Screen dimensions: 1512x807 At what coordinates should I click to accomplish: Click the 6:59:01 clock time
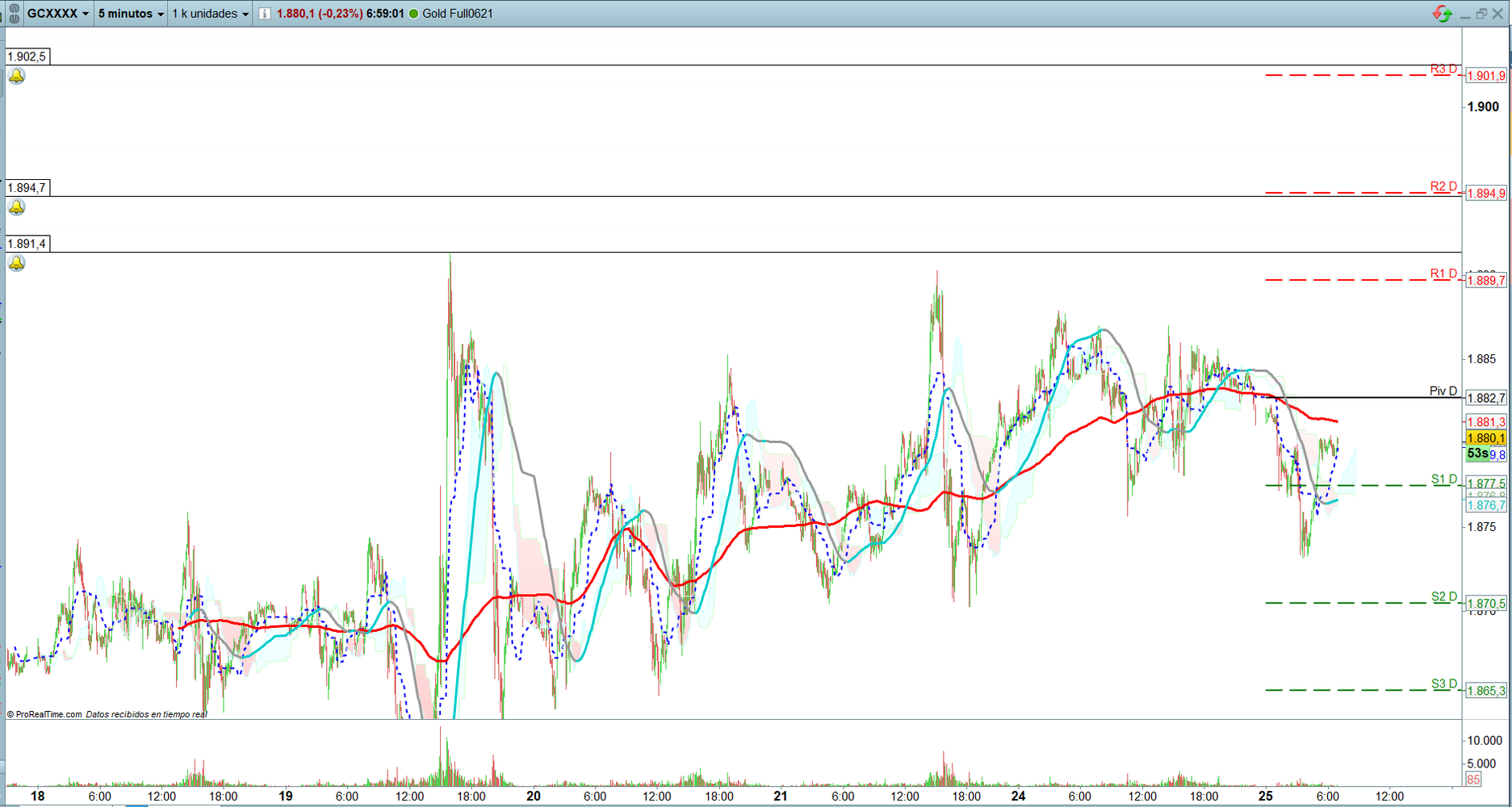coord(385,14)
